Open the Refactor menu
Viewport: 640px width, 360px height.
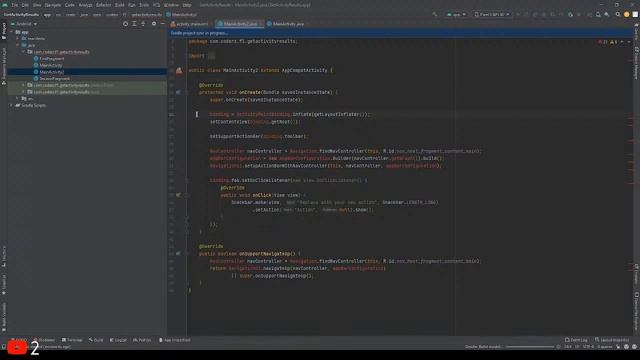pyautogui.click(x=104, y=5)
